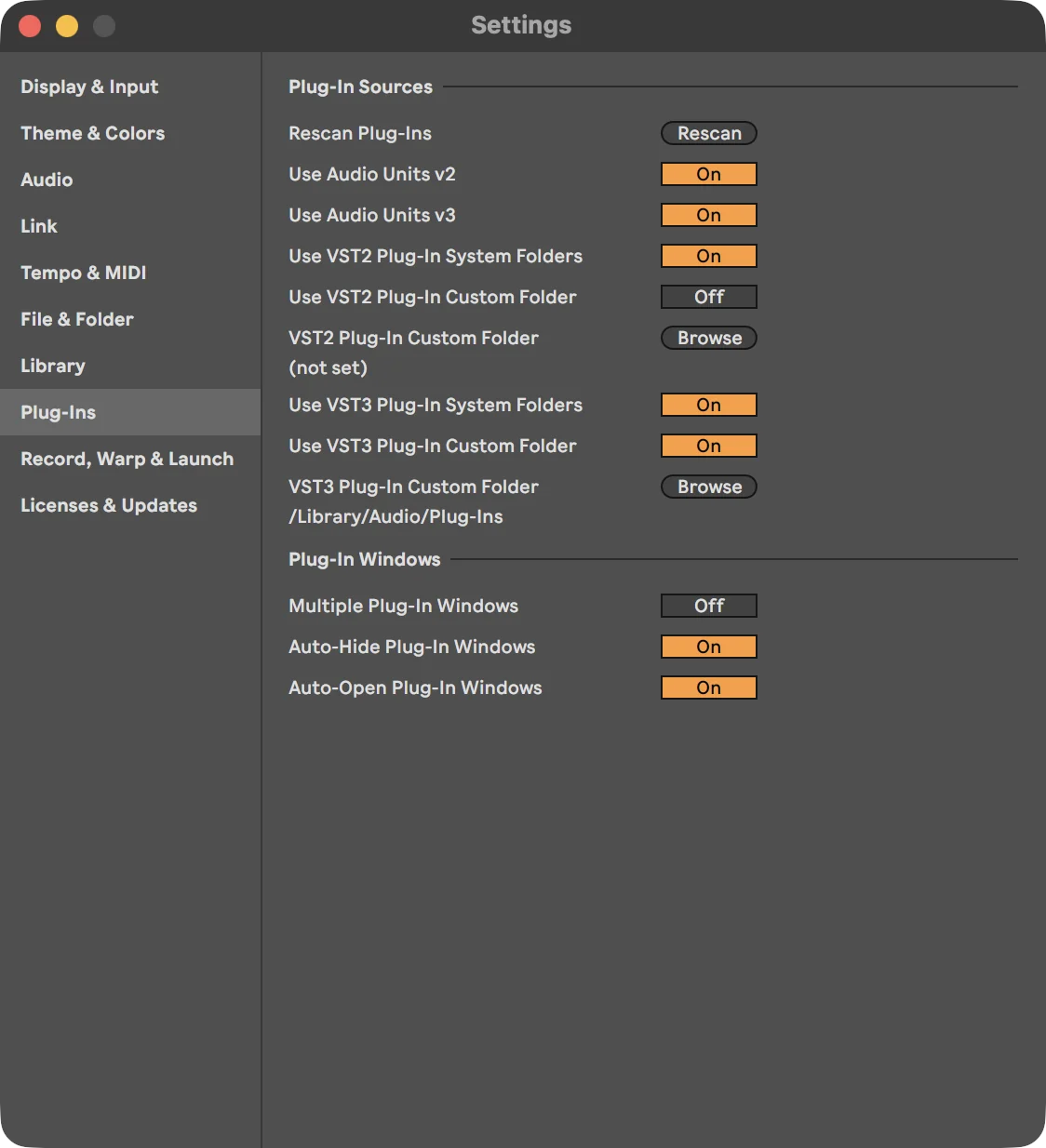Disable Use VST2 Plug-In System Folders
The height and width of the screenshot is (1148, 1046).
pos(709,256)
